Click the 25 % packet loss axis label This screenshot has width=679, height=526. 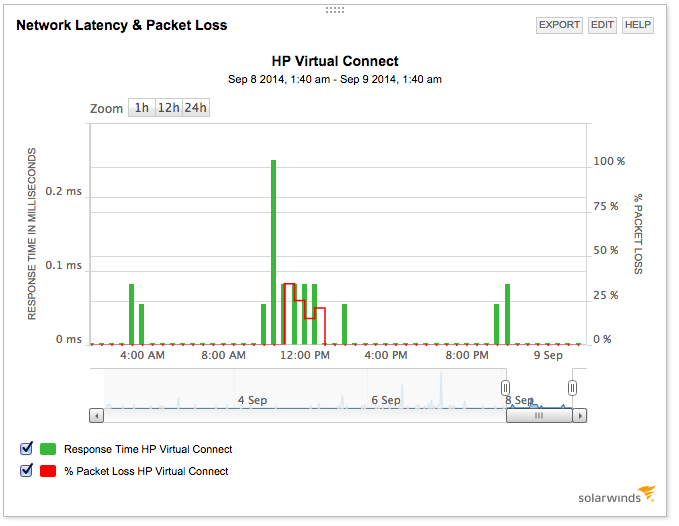pyautogui.click(x=605, y=295)
